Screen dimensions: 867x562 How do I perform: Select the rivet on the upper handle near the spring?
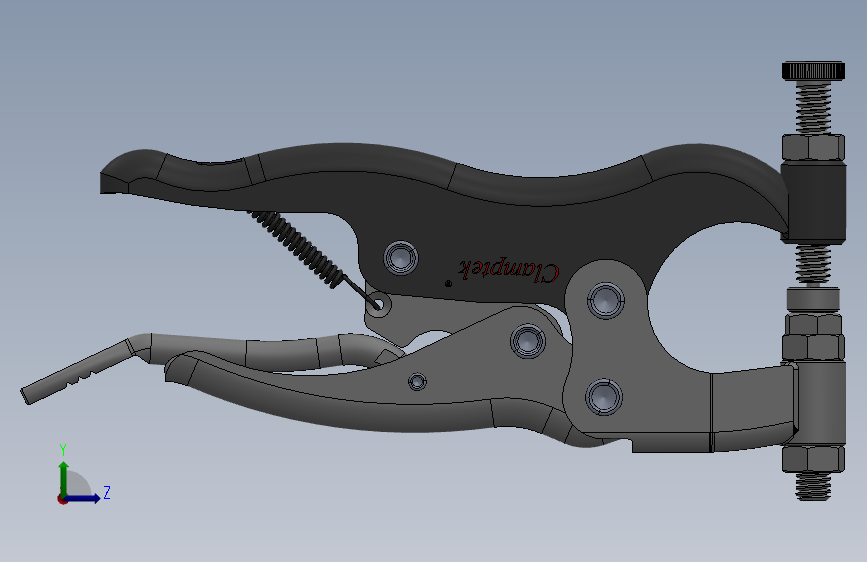401,258
